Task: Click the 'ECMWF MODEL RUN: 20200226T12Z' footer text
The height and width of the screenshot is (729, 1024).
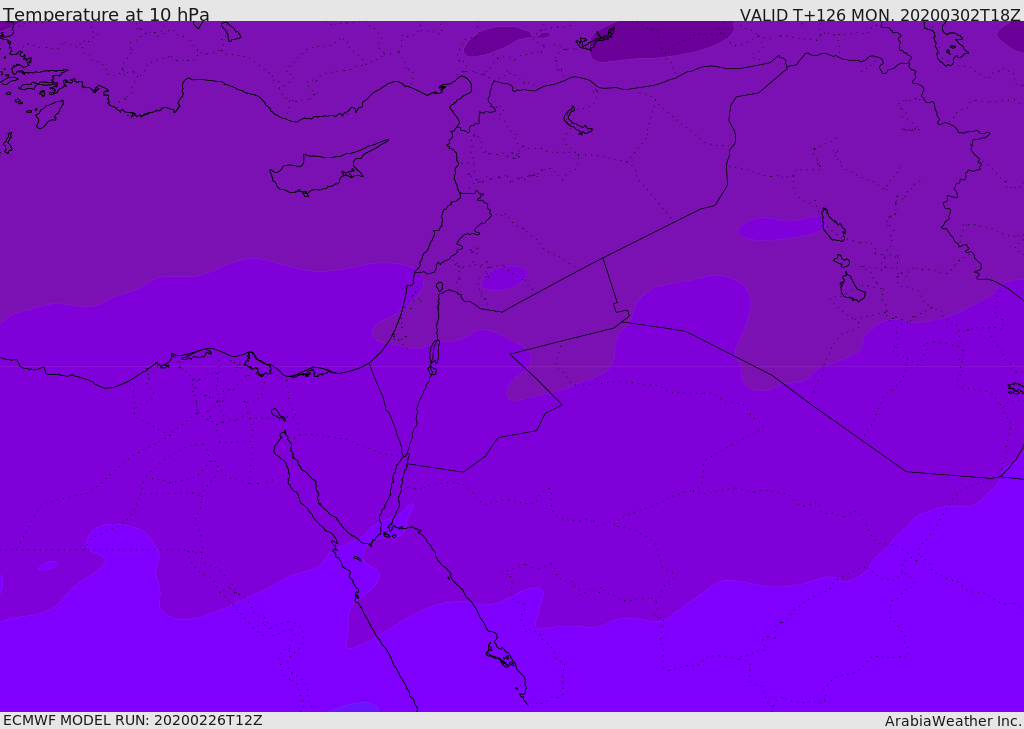Action: (x=133, y=720)
